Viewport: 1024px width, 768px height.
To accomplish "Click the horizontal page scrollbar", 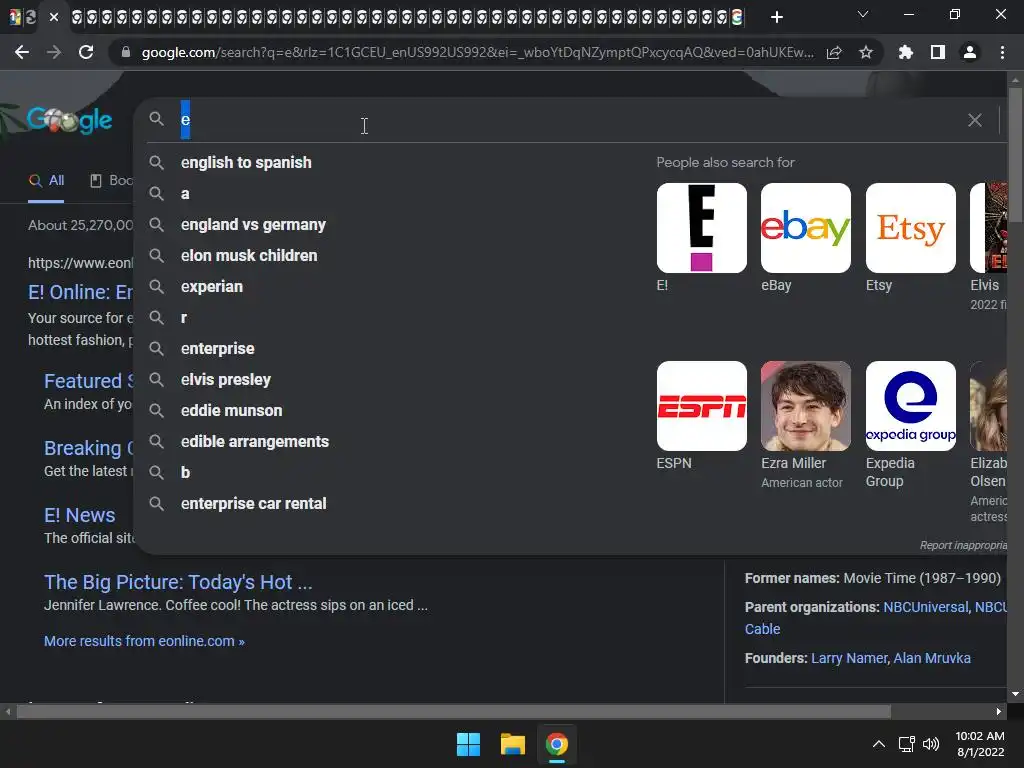I will (453, 711).
